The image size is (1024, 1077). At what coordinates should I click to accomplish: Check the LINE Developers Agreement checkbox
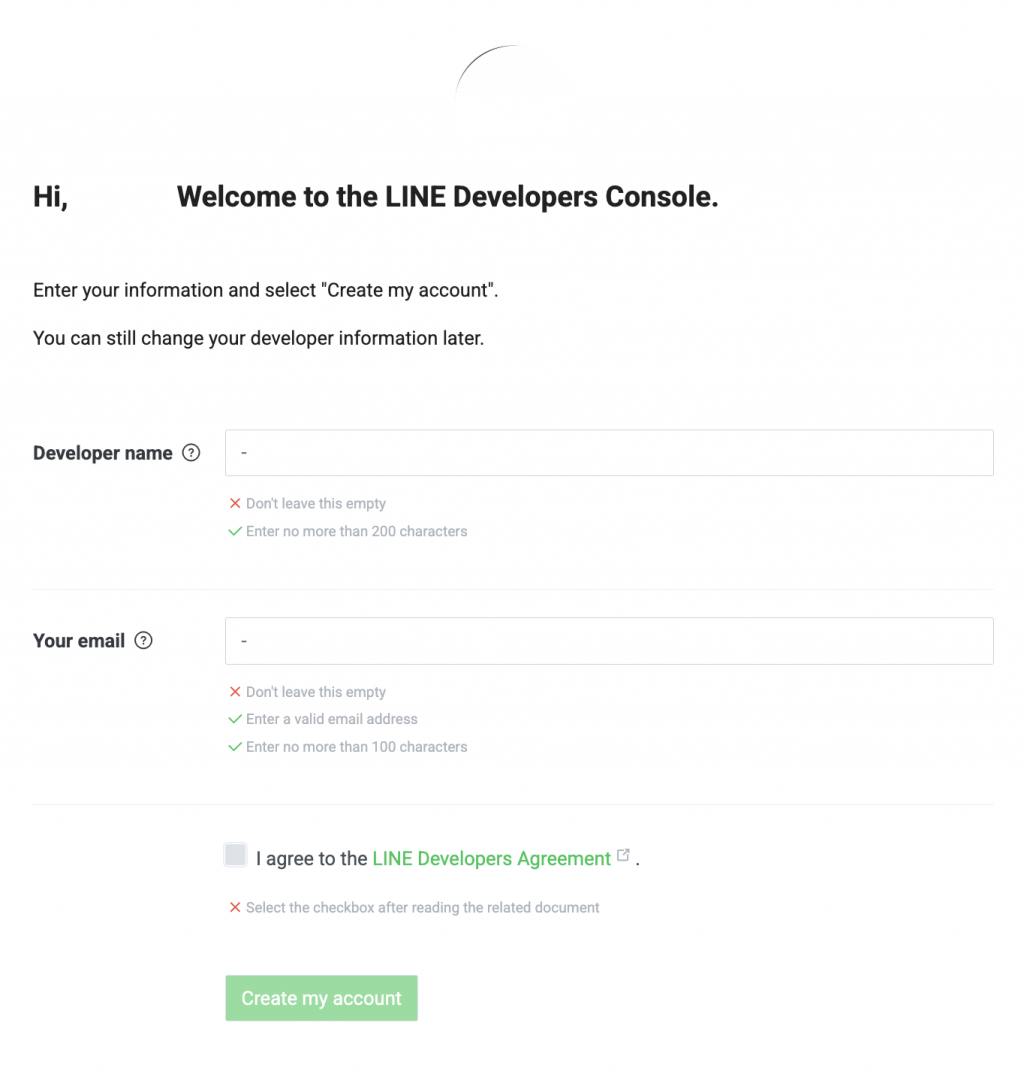[236, 855]
